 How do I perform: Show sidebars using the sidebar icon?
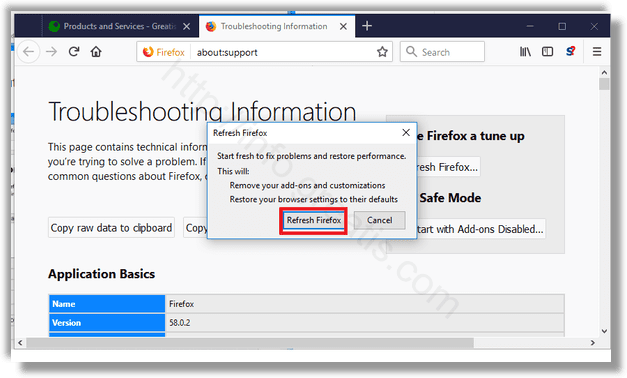coord(547,52)
